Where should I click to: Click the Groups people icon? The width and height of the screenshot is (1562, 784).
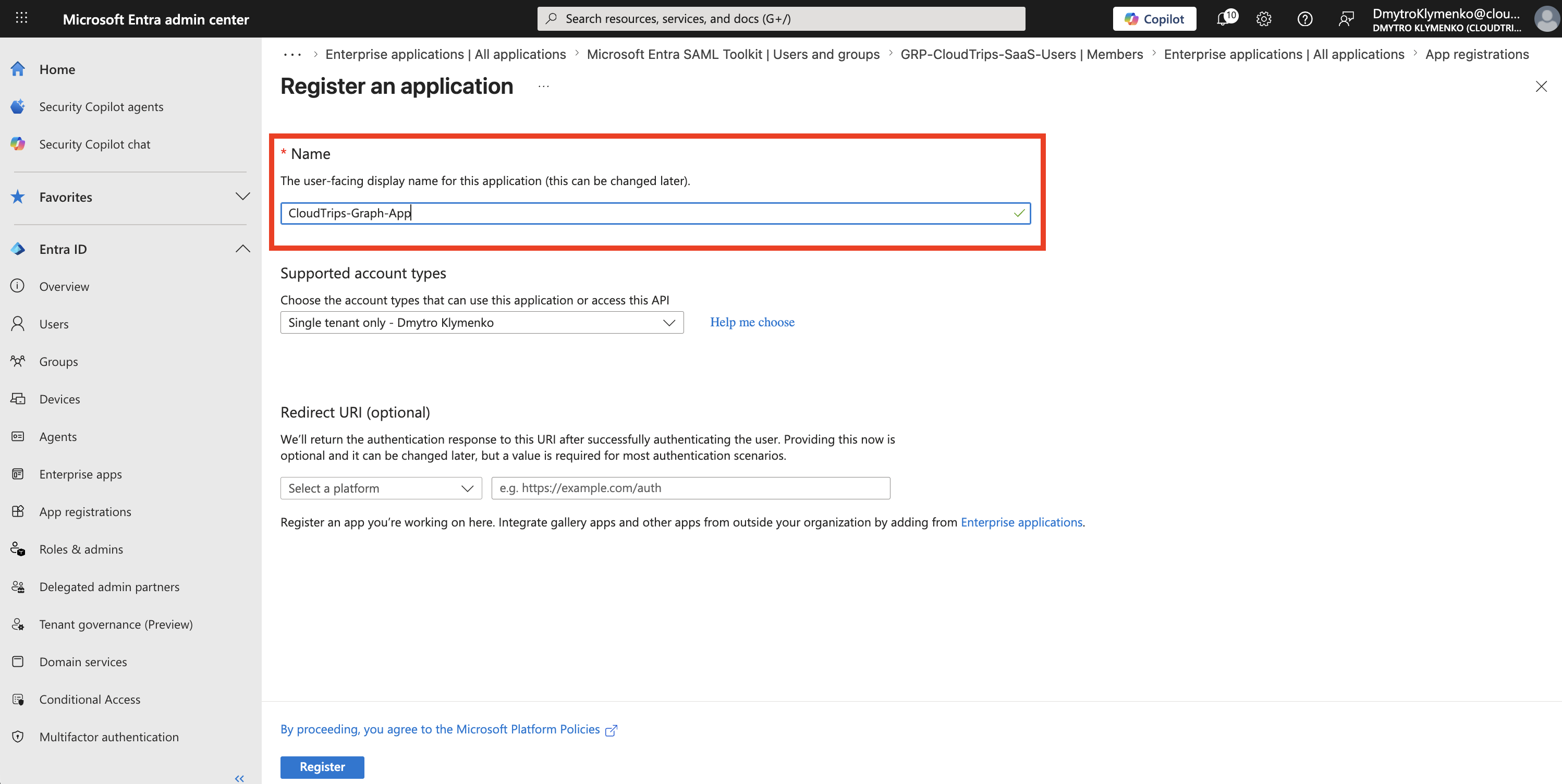(18, 361)
